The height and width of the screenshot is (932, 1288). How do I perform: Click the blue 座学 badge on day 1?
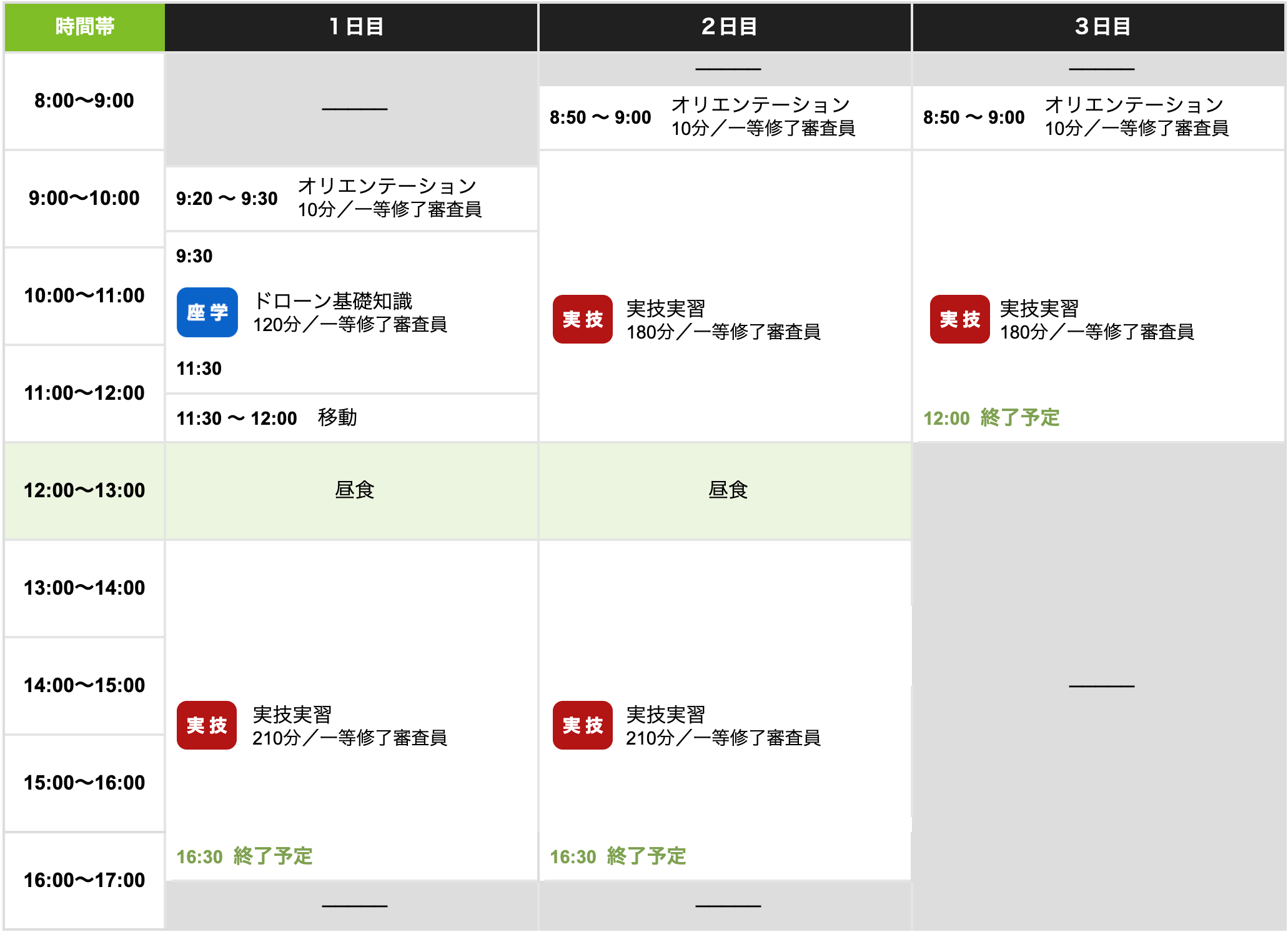[207, 312]
